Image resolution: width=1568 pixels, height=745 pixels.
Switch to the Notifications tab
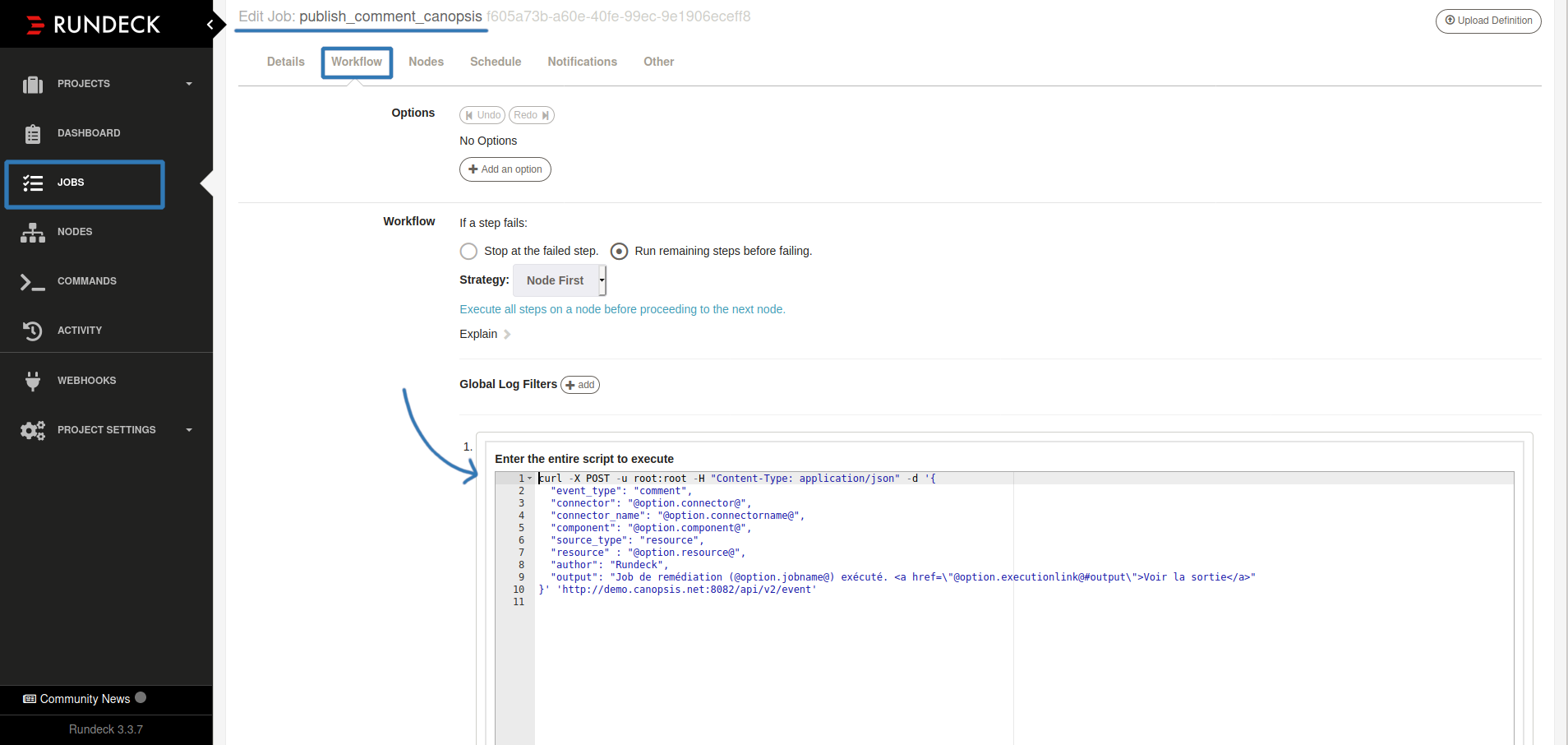click(x=583, y=62)
